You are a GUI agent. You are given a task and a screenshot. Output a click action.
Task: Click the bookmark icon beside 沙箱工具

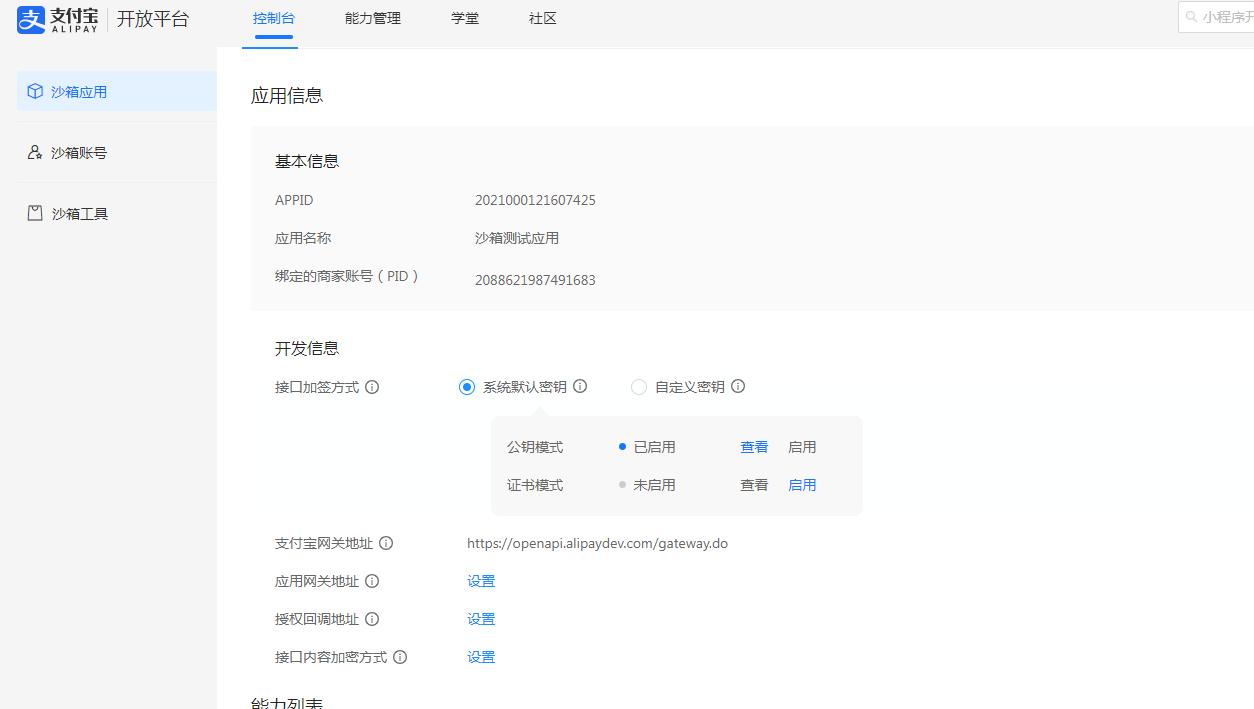pyautogui.click(x=34, y=213)
